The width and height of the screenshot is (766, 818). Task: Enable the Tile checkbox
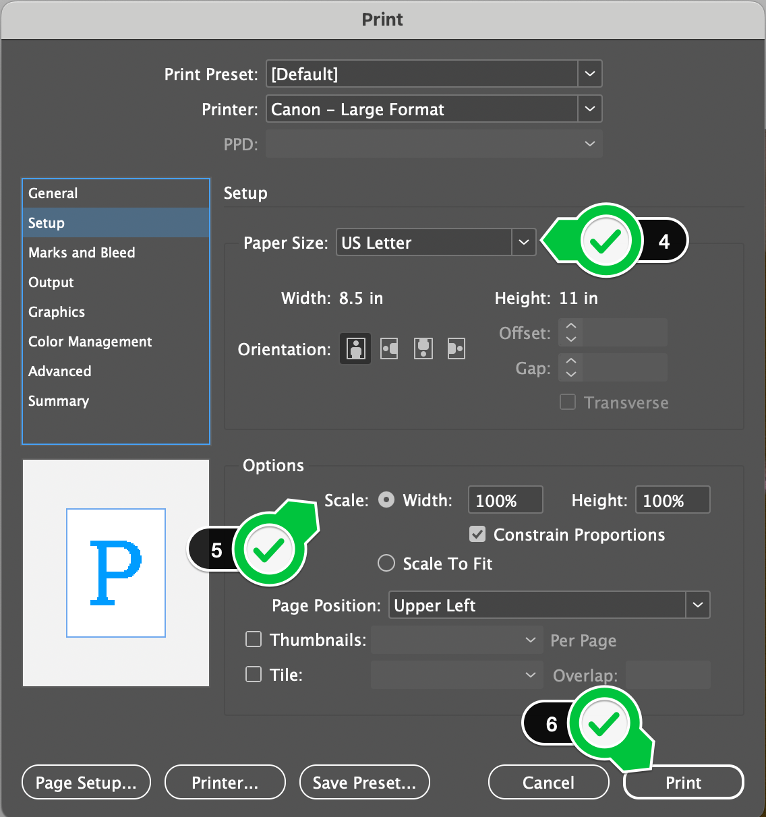[254, 674]
